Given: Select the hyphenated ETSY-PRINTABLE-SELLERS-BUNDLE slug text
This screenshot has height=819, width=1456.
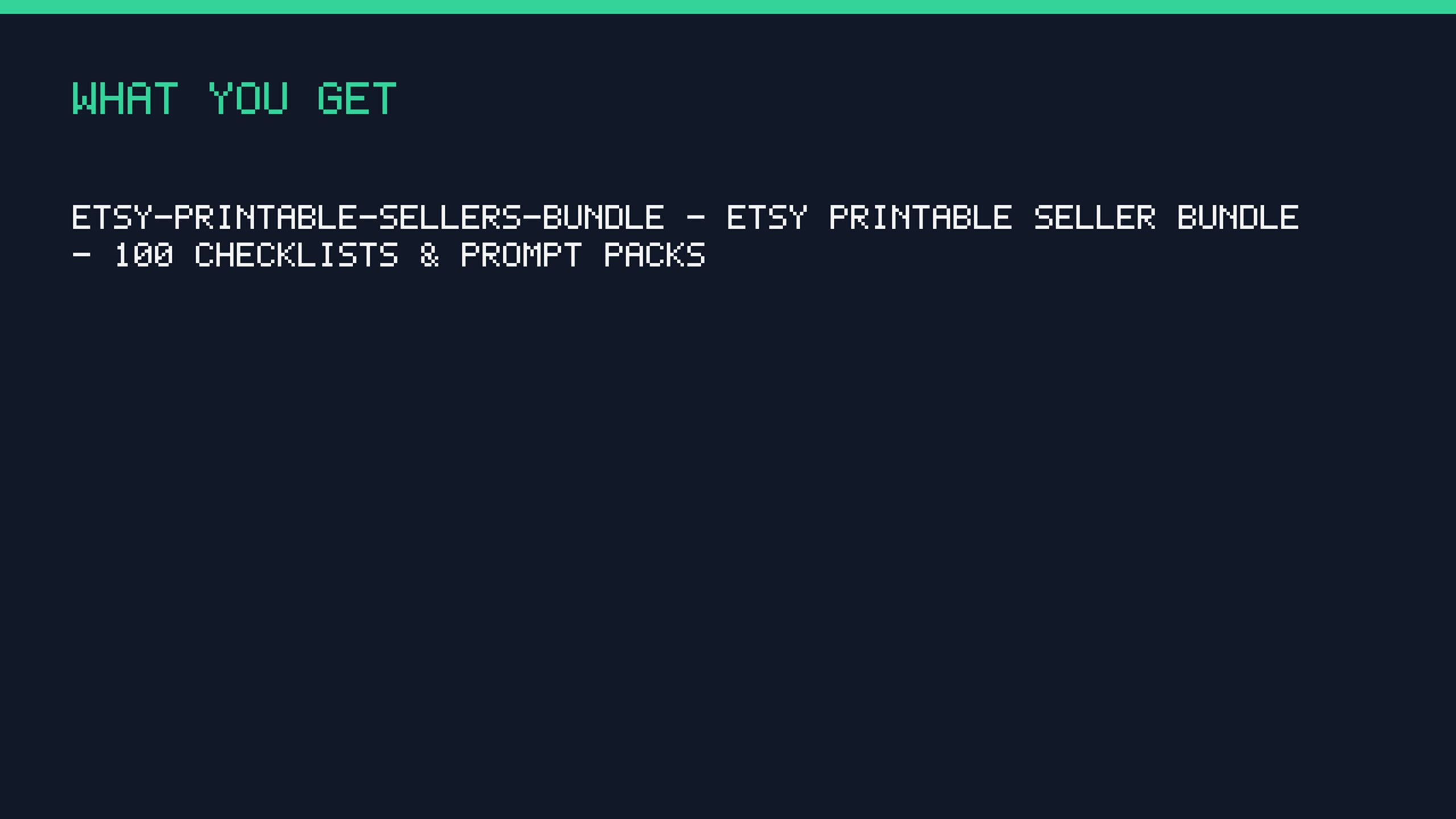Looking at the screenshot, I should pyautogui.click(x=368, y=218).
